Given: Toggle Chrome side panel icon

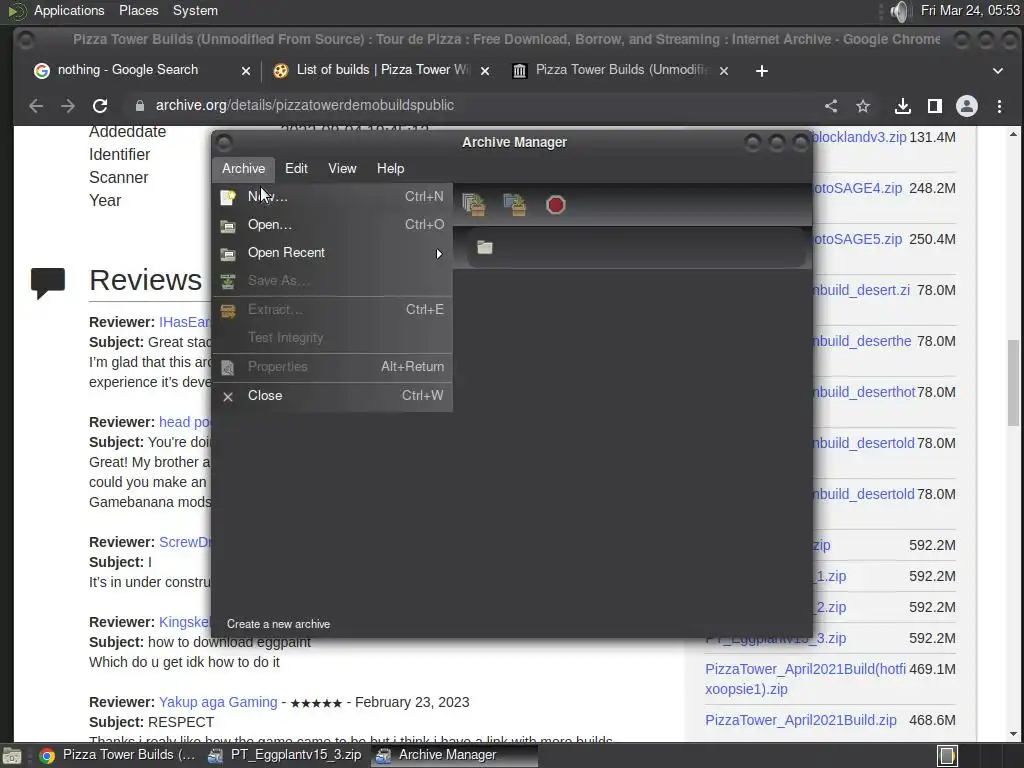Looking at the screenshot, I should [935, 106].
